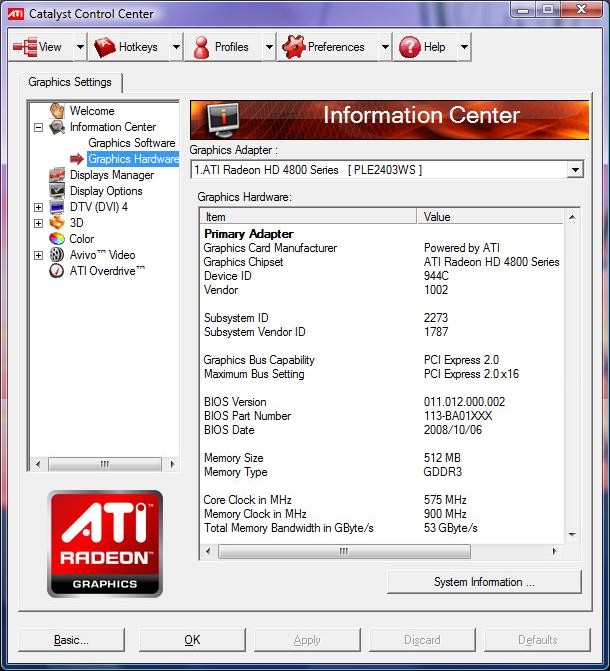This screenshot has width=610, height=671.
Task: Select the ATI Overdrive gauge icon
Action: coord(57,271)
